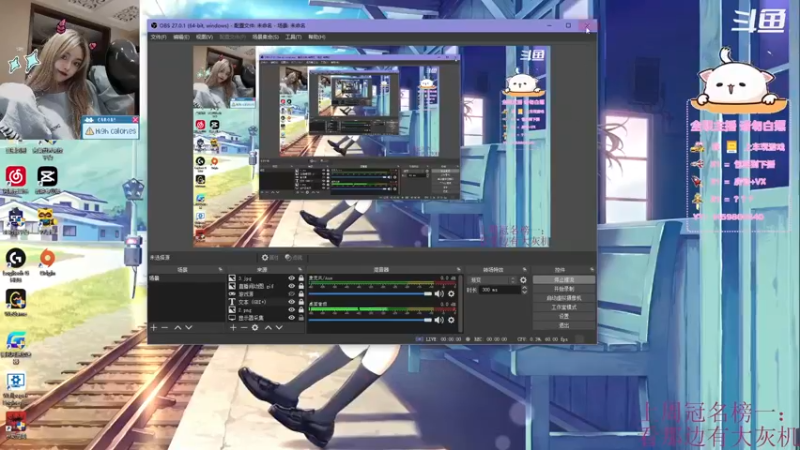
Task: Lock the 显示器采集 source
Action: point(301,318)
